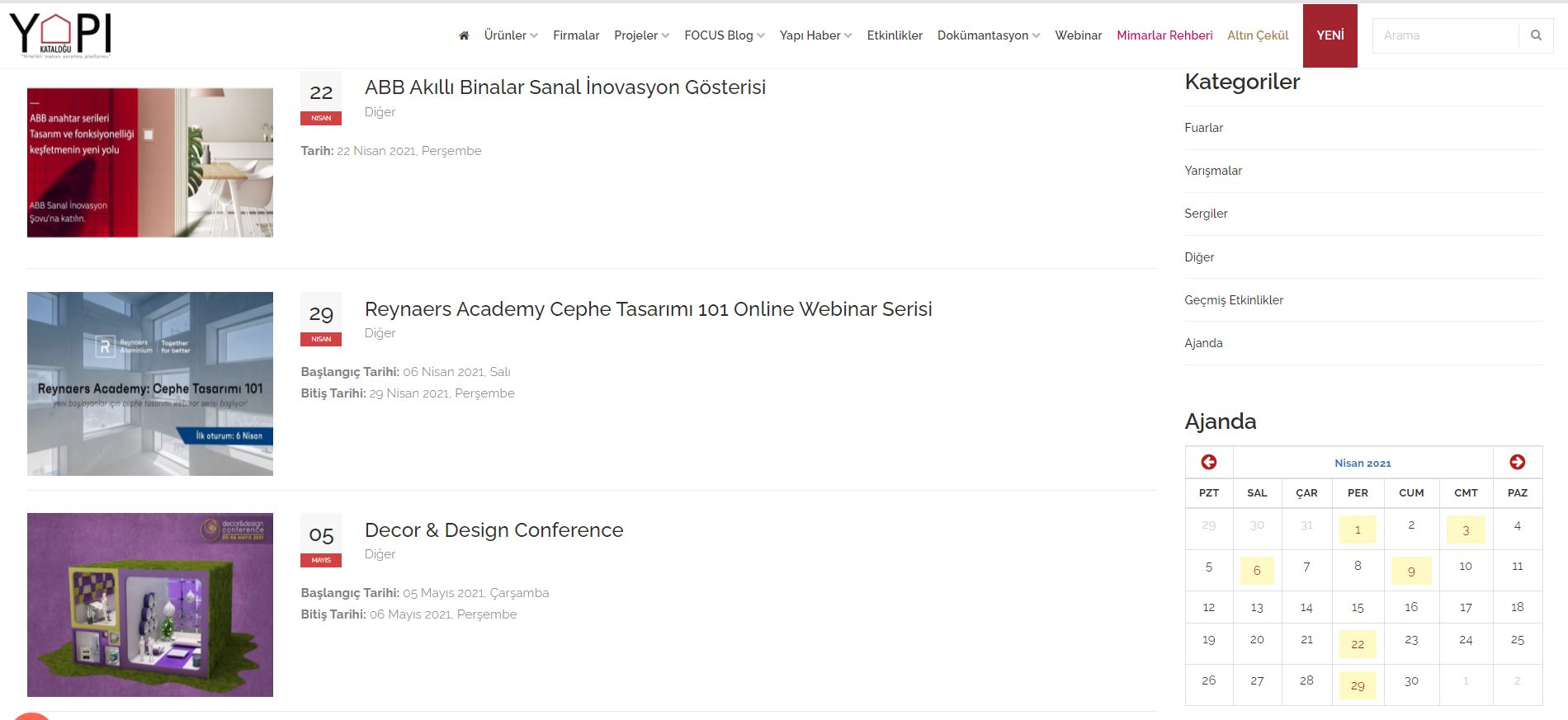The width and height of the screenshot is (1568, 720).
Task: Click the Arama search input field
Action: coord(1446,35)
